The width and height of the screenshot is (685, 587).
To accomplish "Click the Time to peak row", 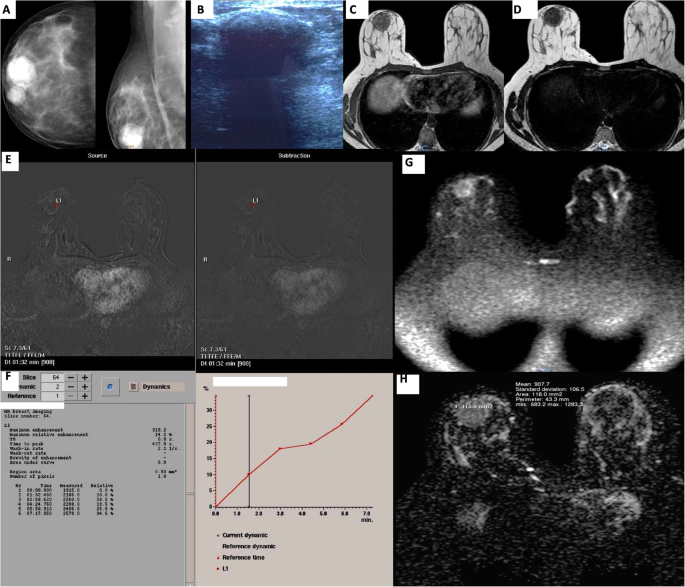I will coord(91,444).
